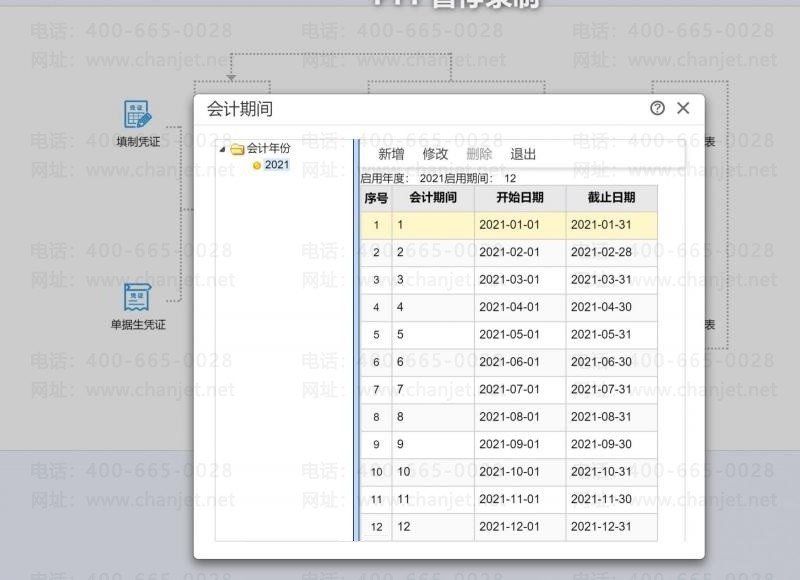Click the 开始日期 column header
The width and height of the screenshot is (800, 580).
520,198
